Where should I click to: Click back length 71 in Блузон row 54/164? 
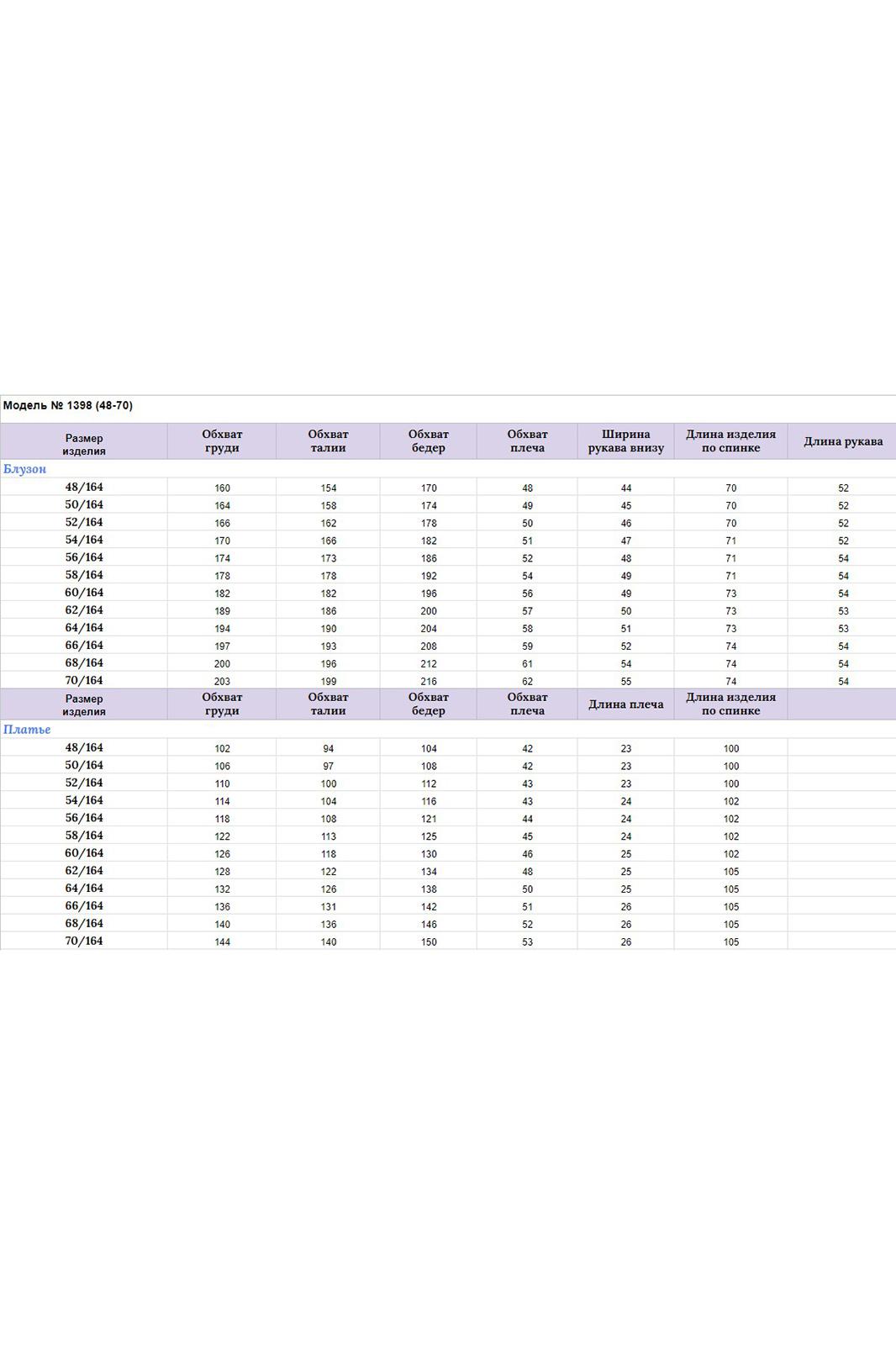point(731,541)
